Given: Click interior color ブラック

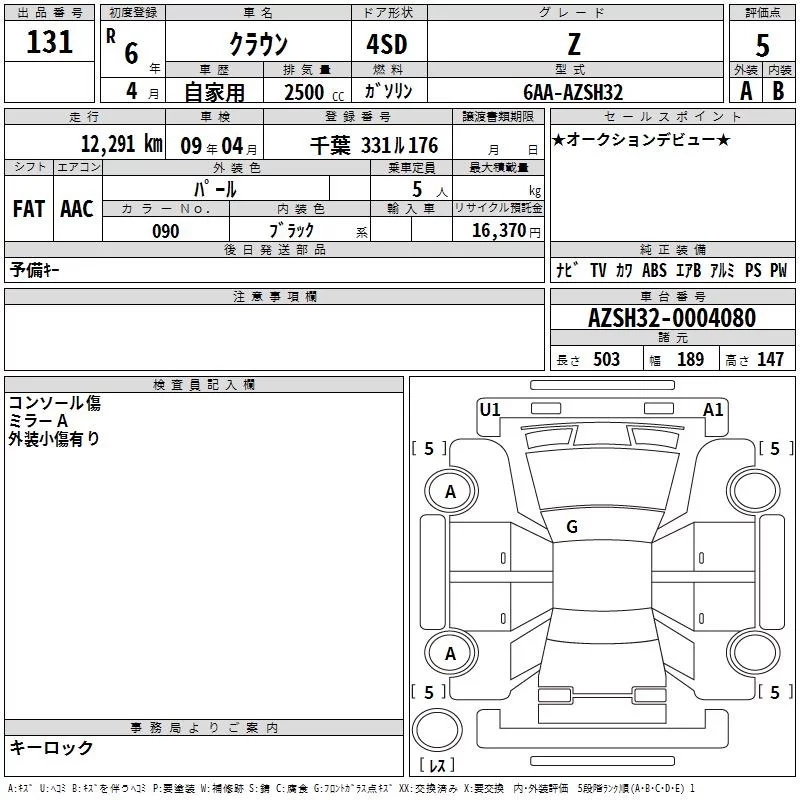Looking at the screenshot, I should click(x=291, y=231).
